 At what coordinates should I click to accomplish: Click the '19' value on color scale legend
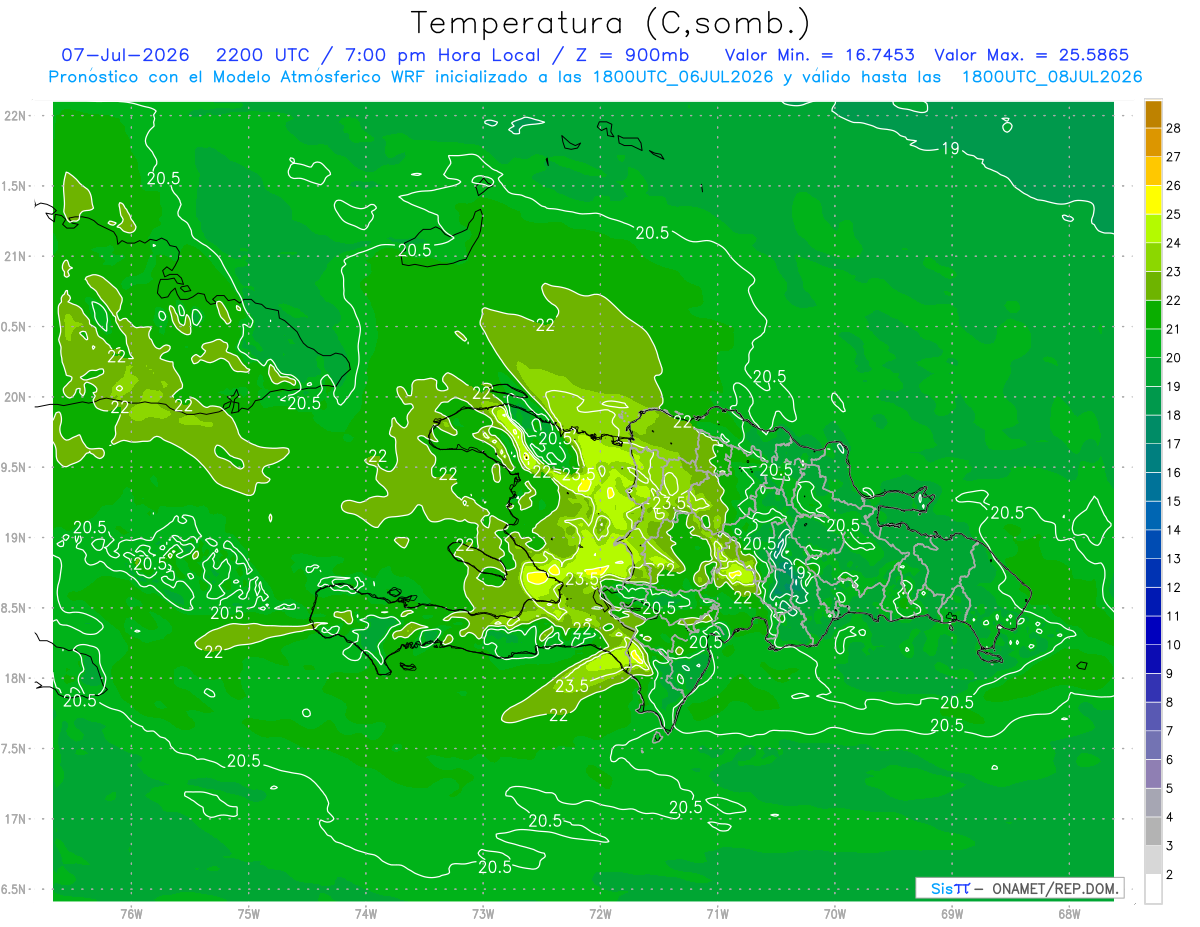[1174, 386]
